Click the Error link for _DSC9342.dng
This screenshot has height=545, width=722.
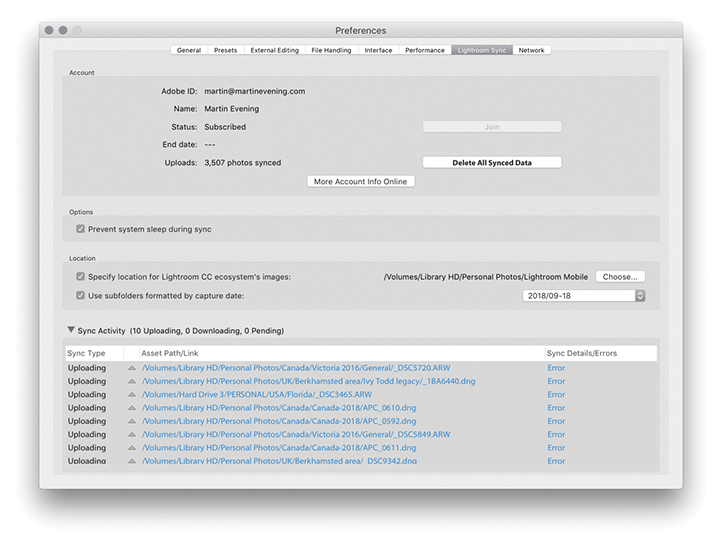pos(556,461)
